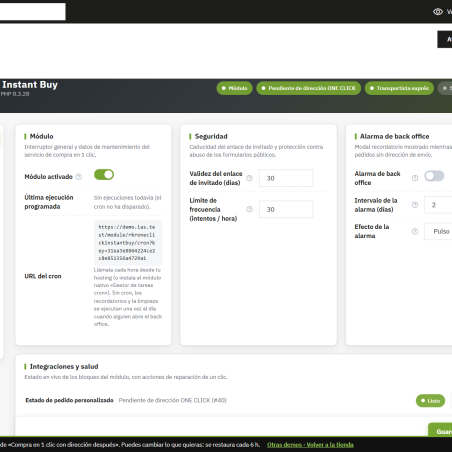Click Pendiente de dirección ONE CLICK status pill

coord(309,88)
